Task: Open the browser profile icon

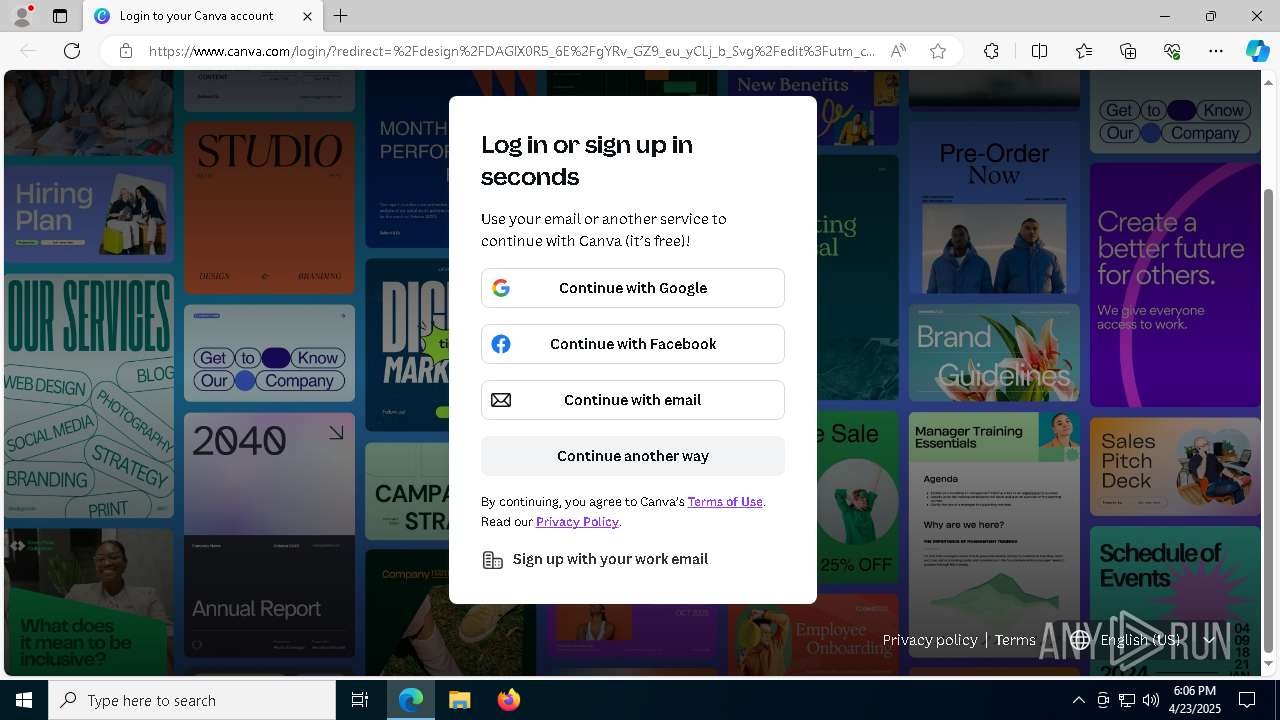Action: click(x=22, y=16)
